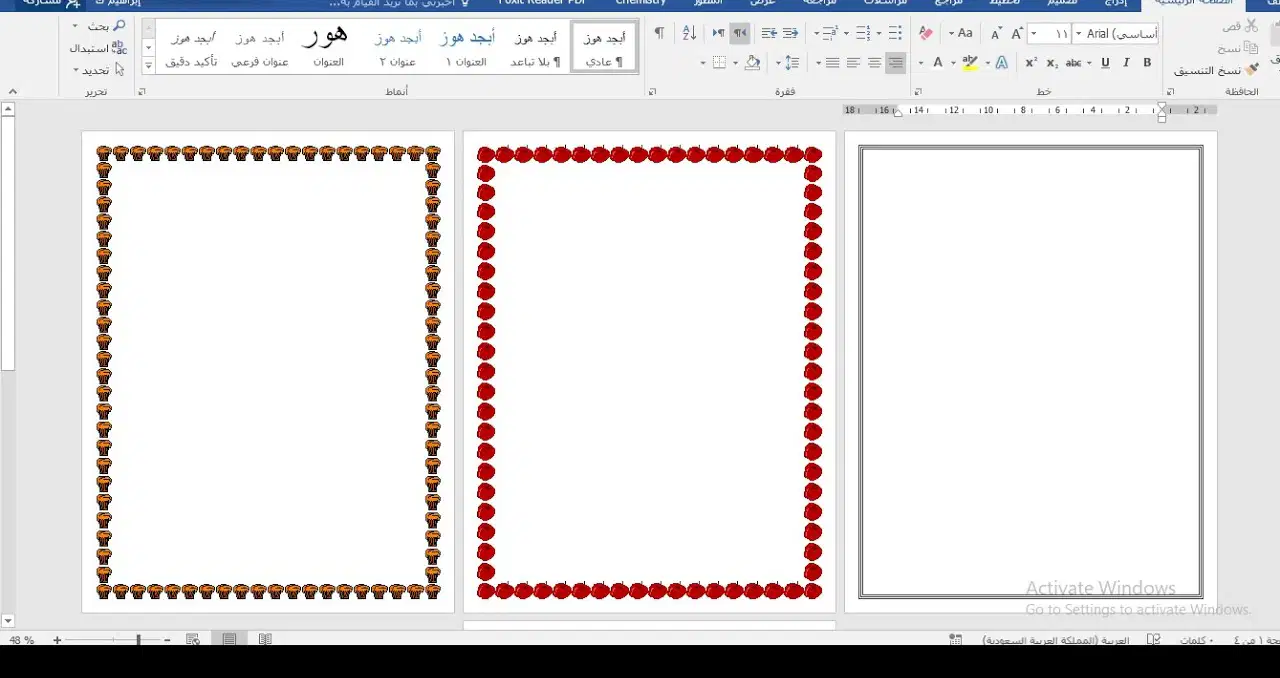
Task: Click the Borders grid icon
Action: 719,63
